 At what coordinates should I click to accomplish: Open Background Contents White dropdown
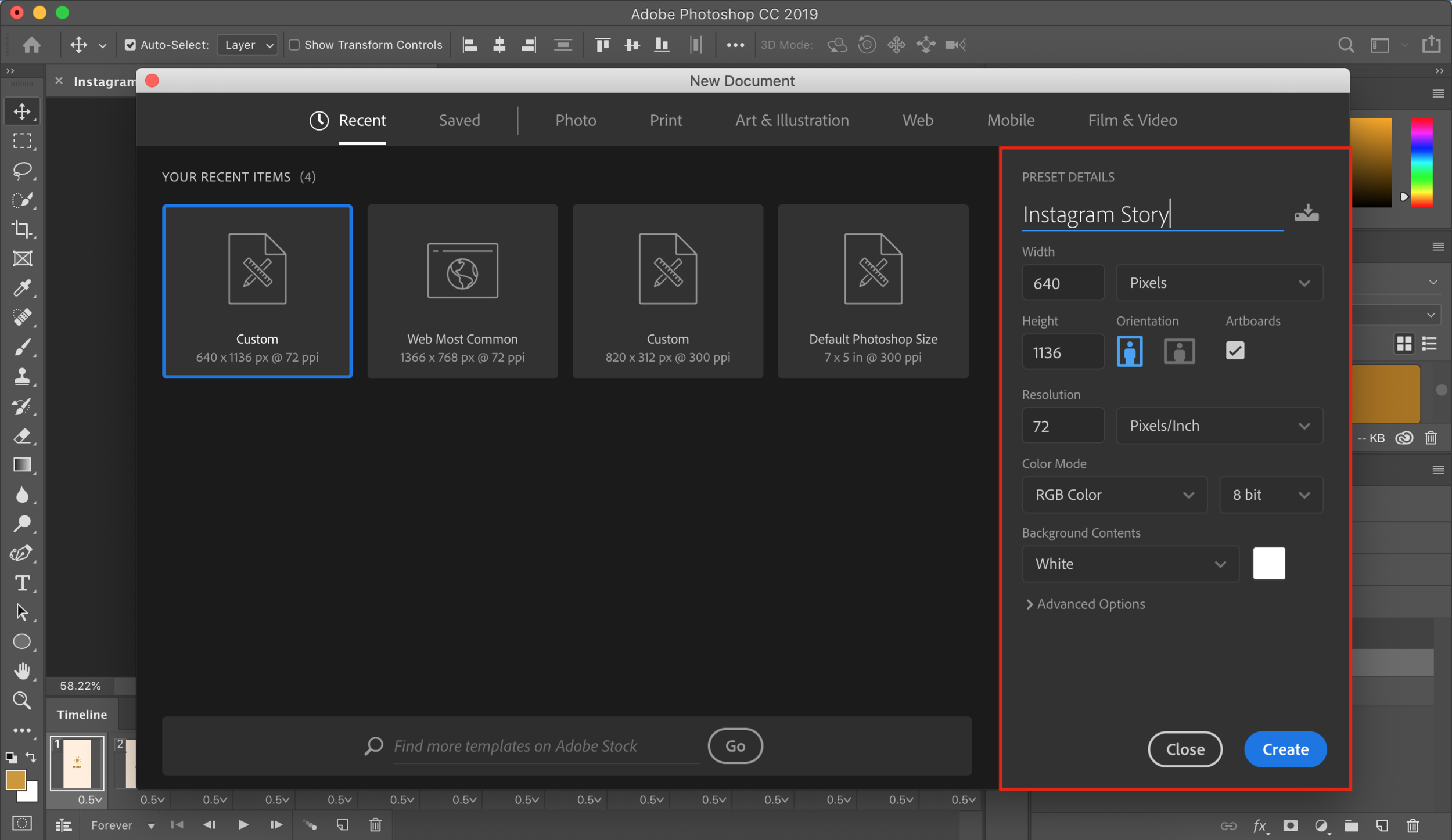click(x=1130, y=564)
